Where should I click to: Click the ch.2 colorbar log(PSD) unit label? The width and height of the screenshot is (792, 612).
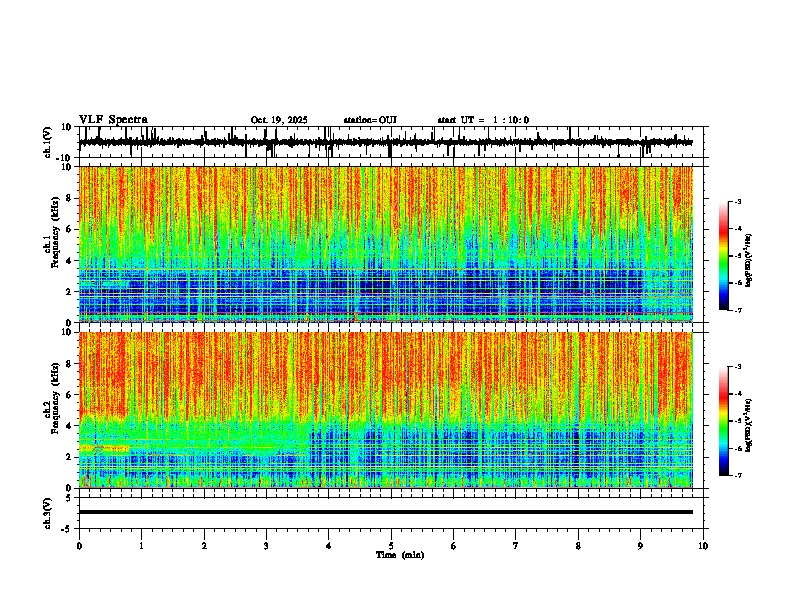pyautogui.click(x=749, y=425)
